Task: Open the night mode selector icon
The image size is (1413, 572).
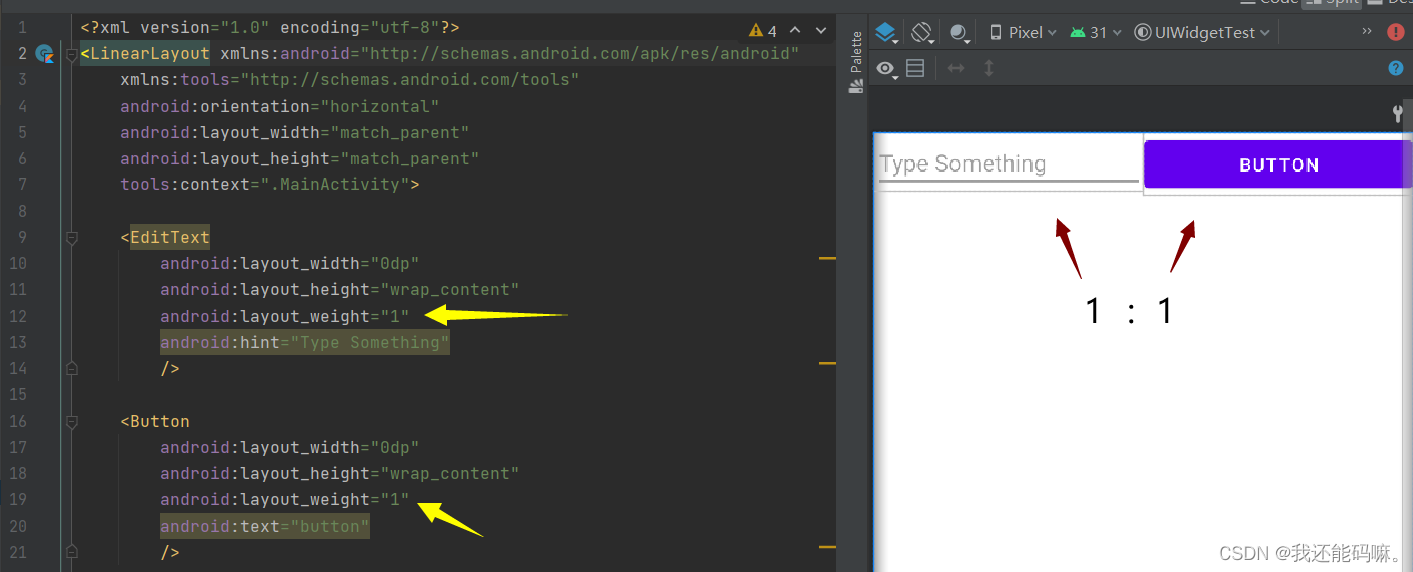Action: 960,33
